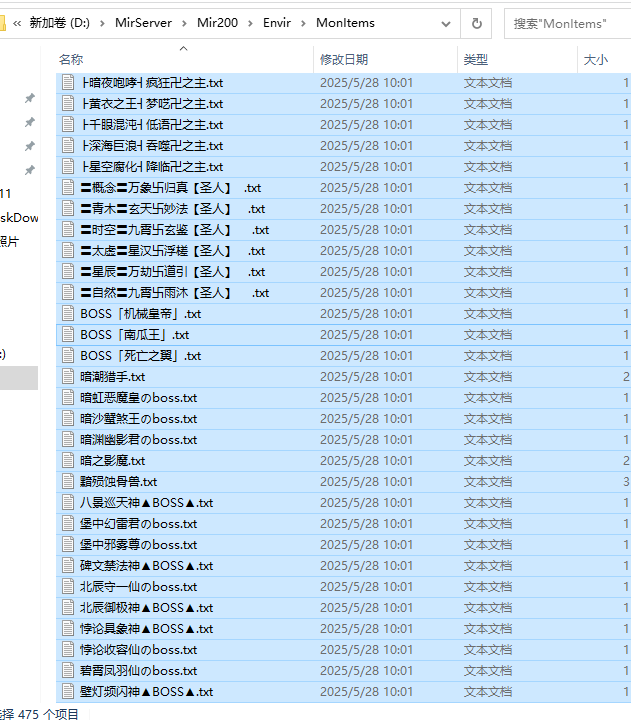This screenshot has height=727, width=631.
Task: Click MonItems in the address breadcrumb
Action: pyautogui.click(x=345, y=23)
